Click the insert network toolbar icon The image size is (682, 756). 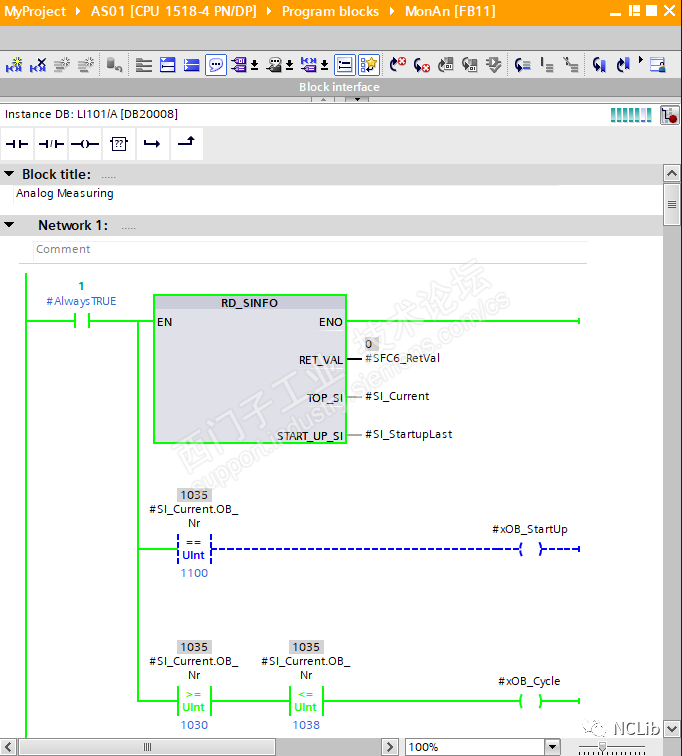[x=14, y=65]
